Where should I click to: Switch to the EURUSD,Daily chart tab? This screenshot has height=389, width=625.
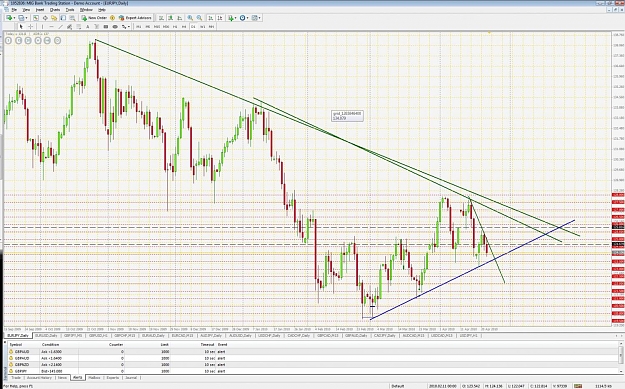tap(46, 336)
